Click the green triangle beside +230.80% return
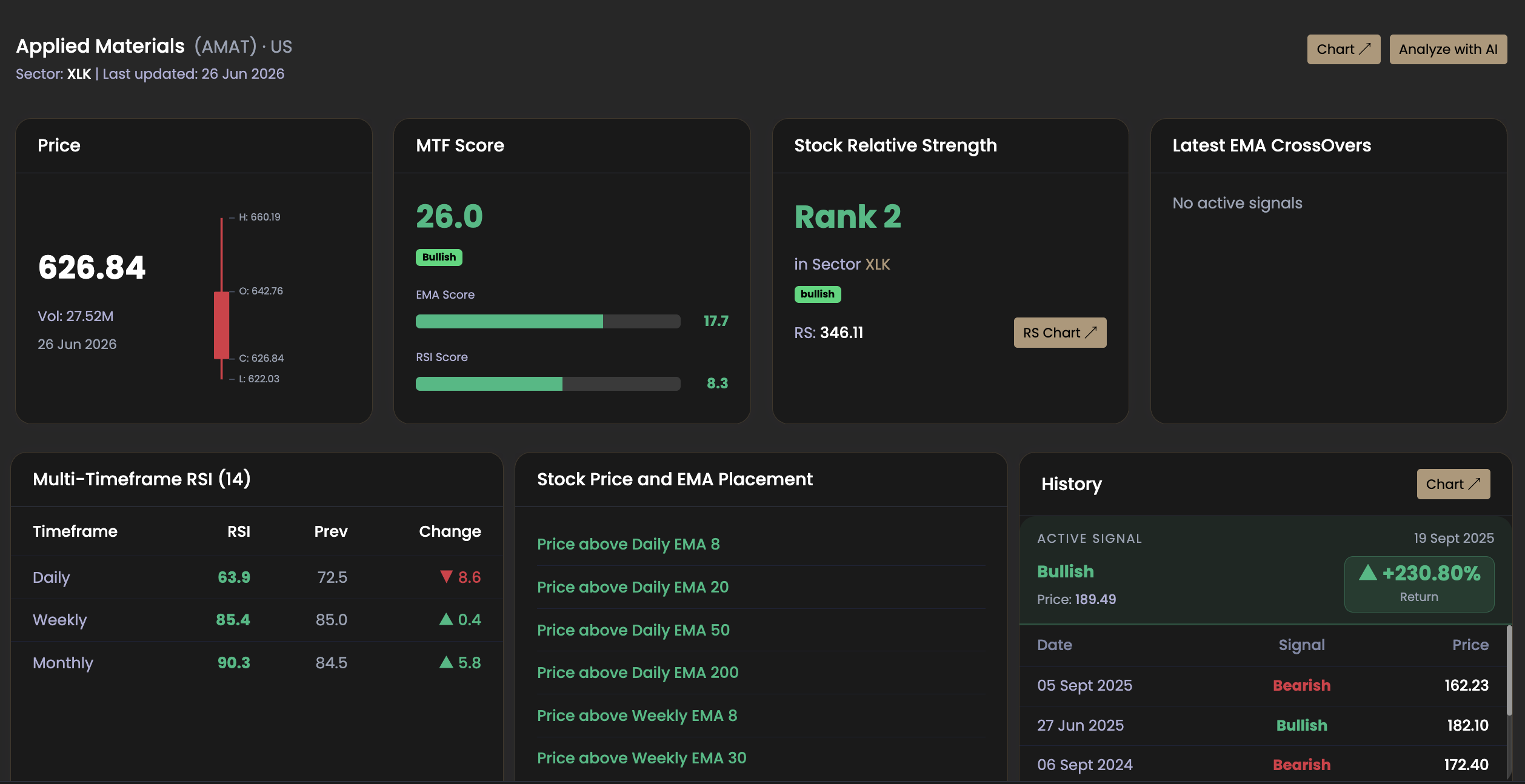 click(x=1368, y=572)
